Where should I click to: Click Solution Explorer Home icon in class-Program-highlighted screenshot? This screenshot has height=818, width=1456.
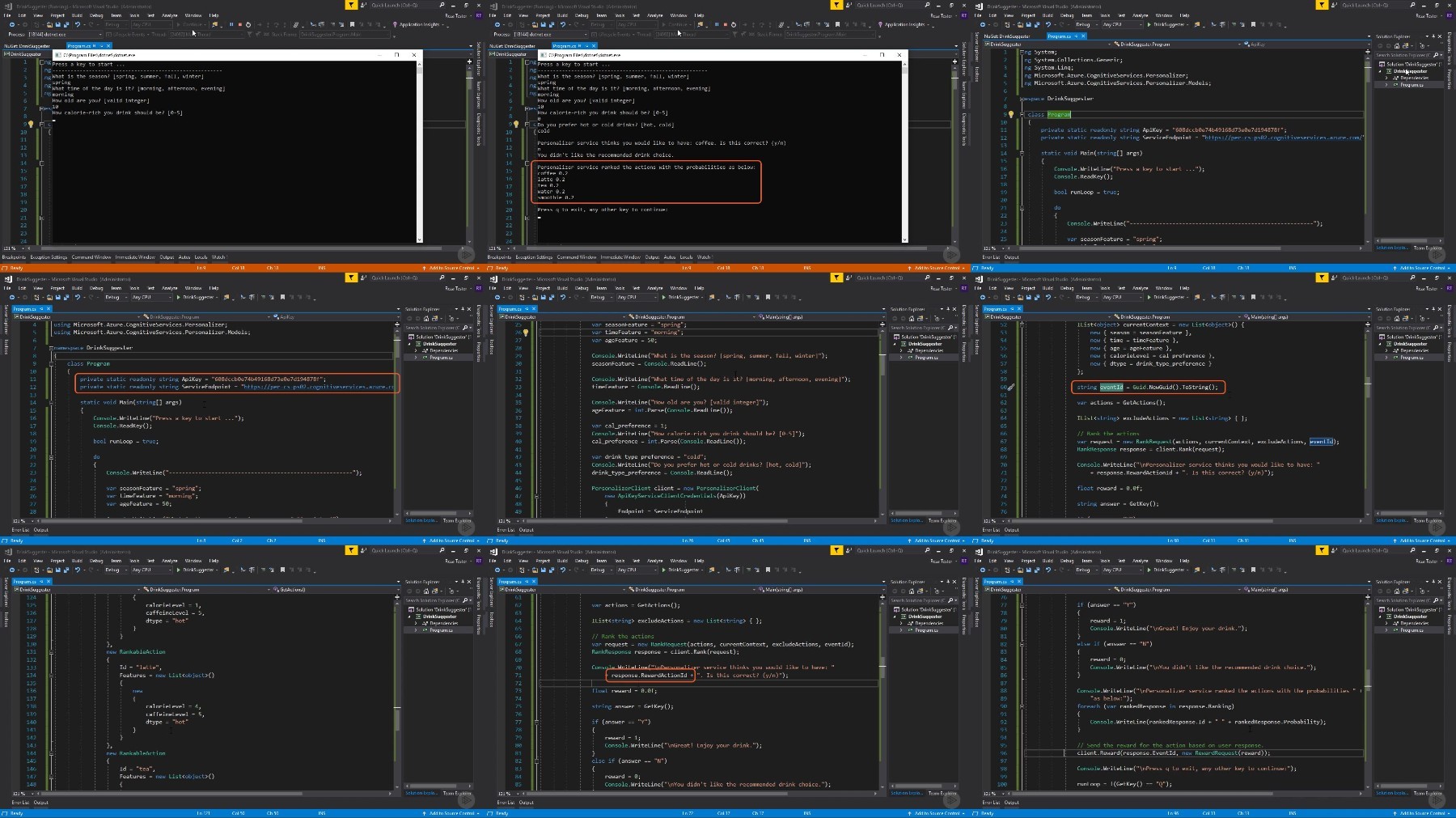1397,46
